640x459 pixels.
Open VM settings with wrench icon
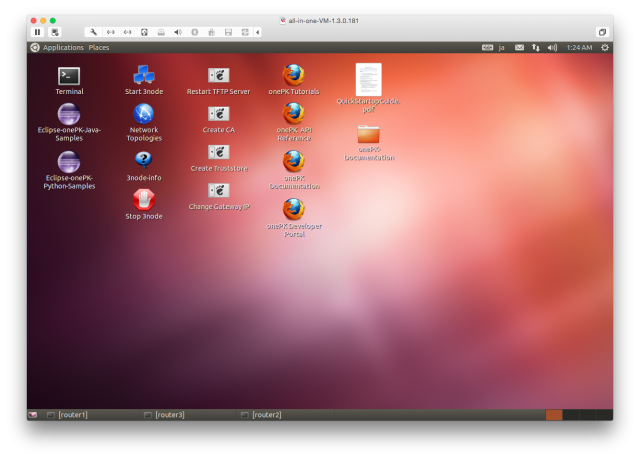tap(93, 32)
